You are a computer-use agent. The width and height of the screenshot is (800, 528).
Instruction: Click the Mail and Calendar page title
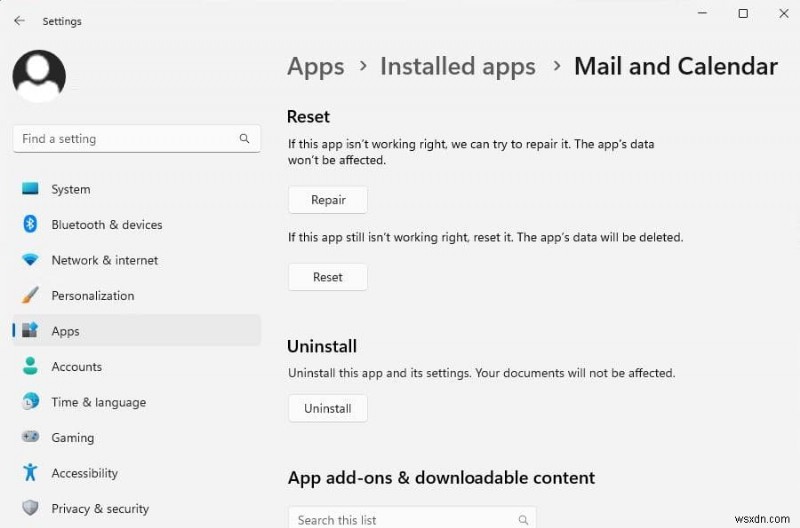point(676,66)
